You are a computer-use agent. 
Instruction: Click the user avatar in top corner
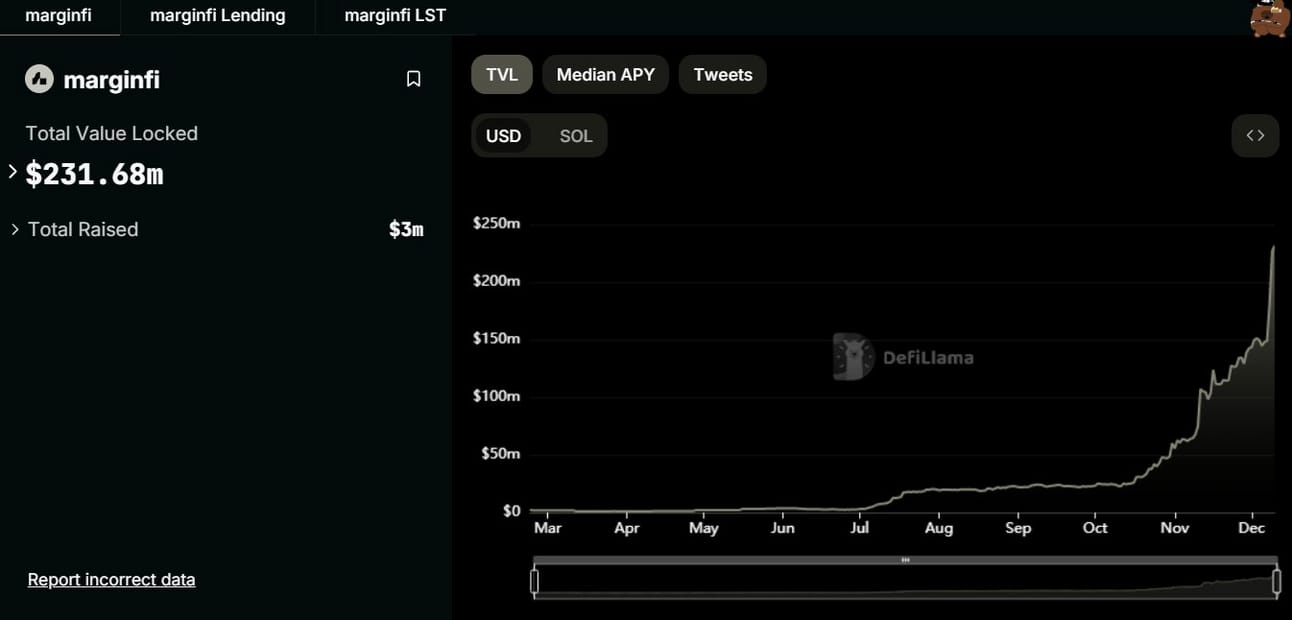tap(1270, 18)
